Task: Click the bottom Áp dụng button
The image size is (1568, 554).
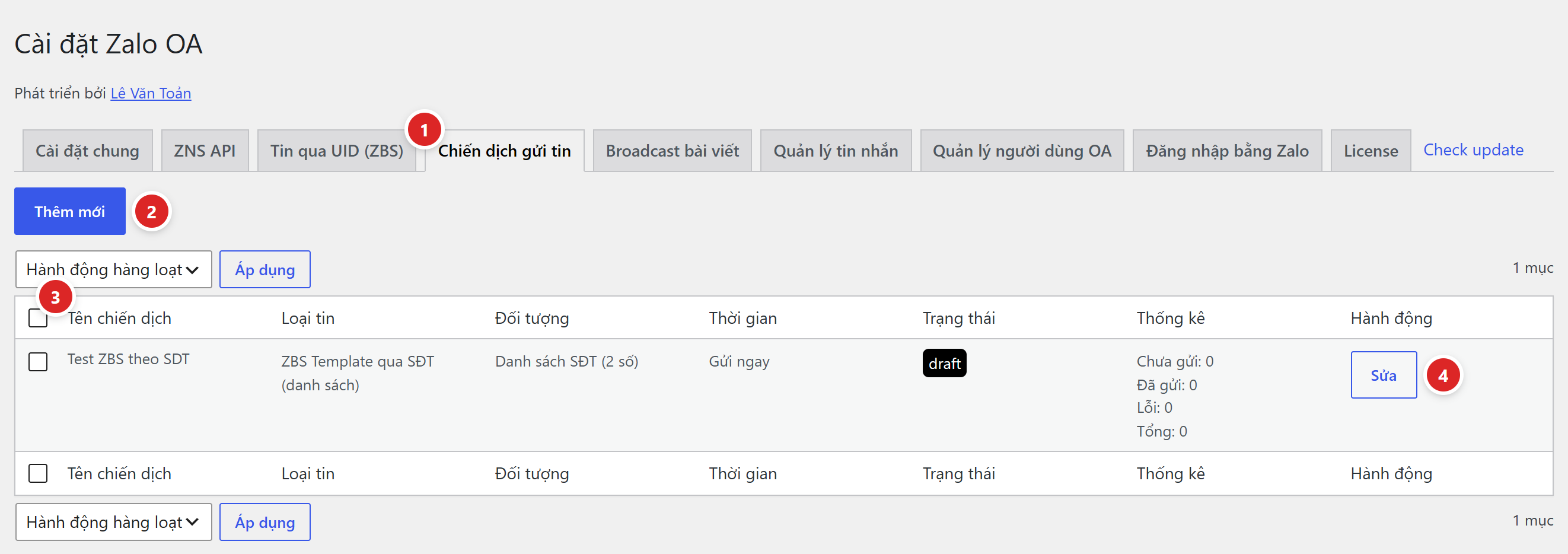Action: tap(264, 522)
